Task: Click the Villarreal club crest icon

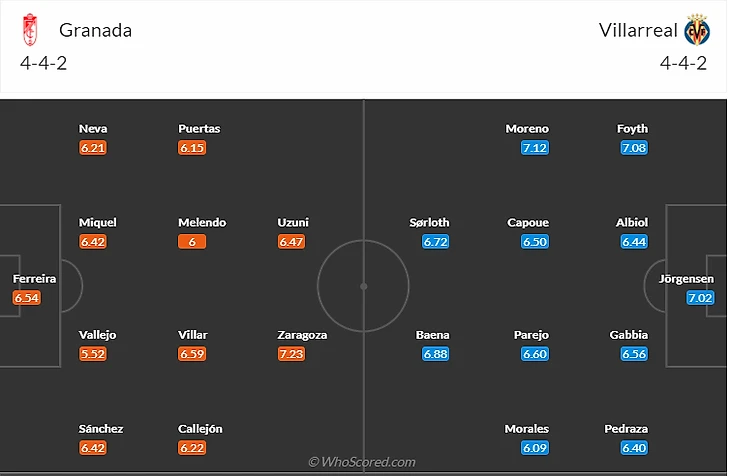Action: tap(697, 31)
